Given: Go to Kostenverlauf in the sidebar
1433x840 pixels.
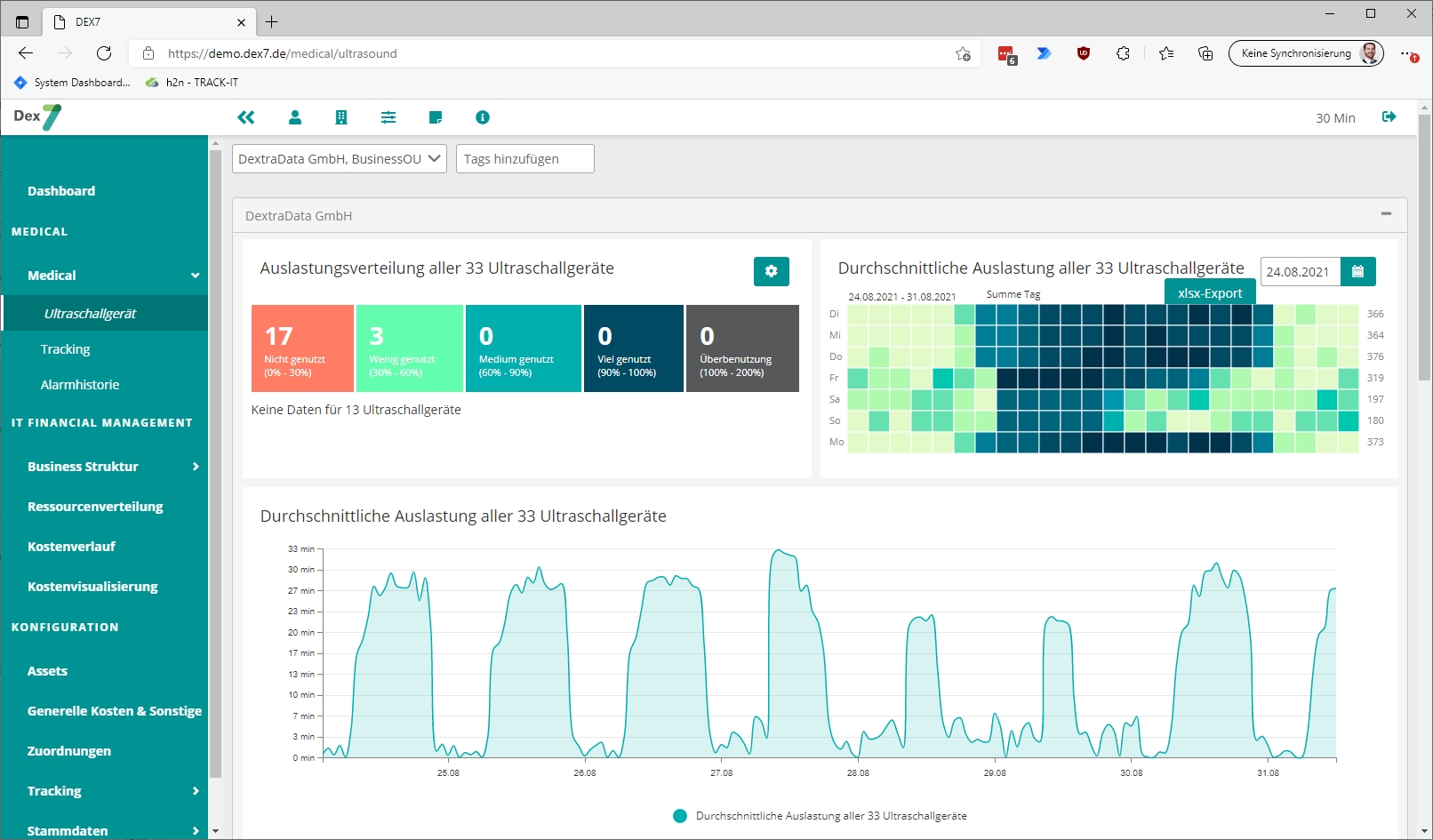Looking at the screenshot, I should point(71,547).
